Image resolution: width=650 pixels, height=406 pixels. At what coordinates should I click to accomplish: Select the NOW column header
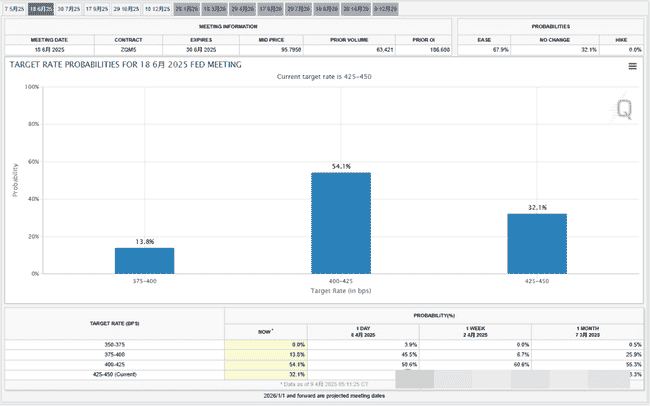click(266, 329)
